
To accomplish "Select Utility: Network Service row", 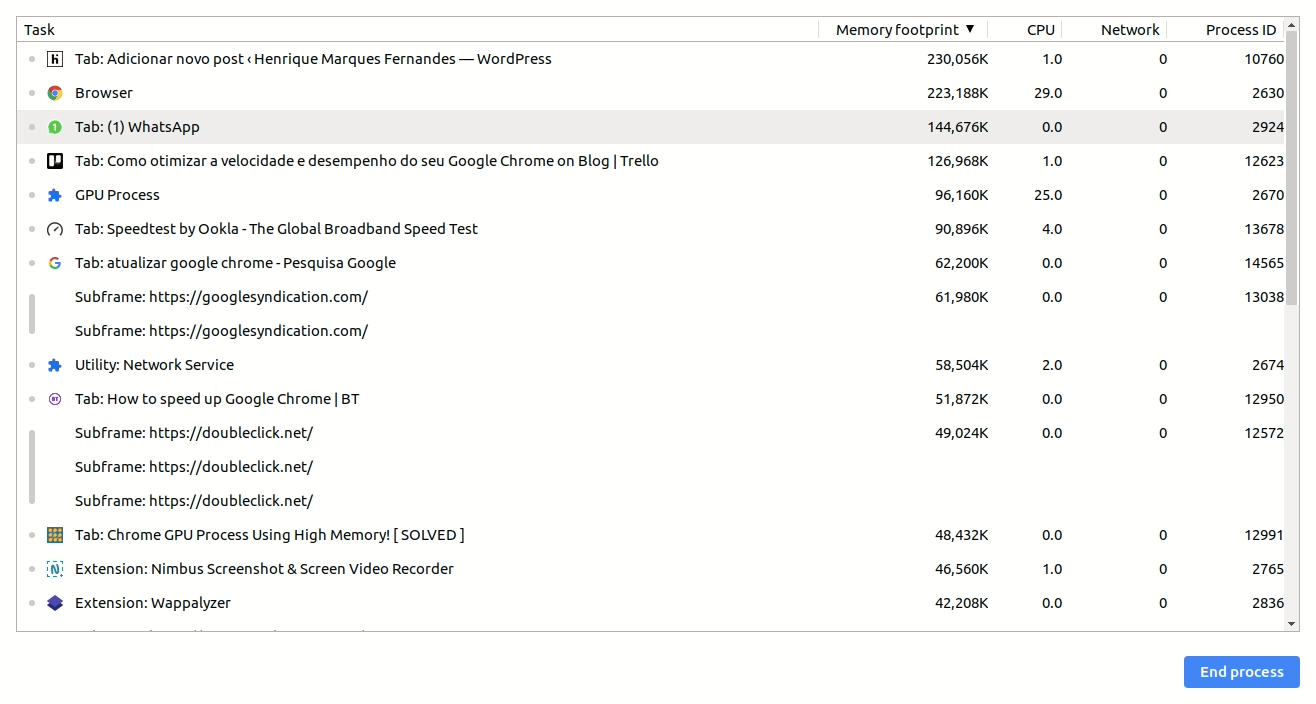I will [x=651, y=365].
